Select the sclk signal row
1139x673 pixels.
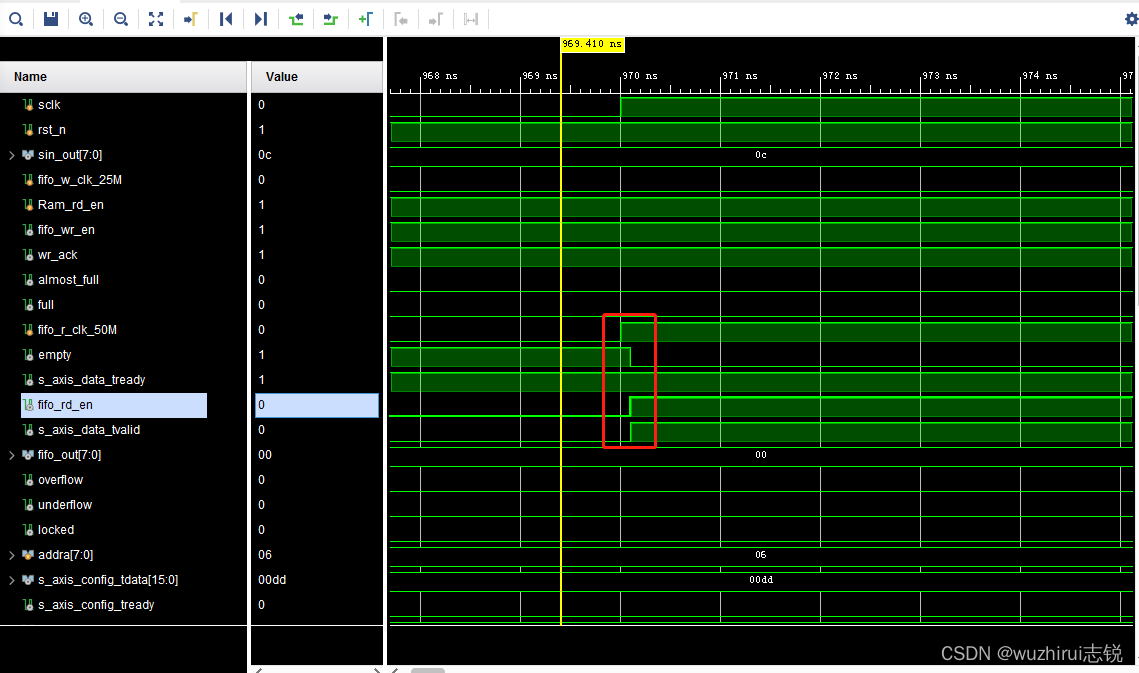pos(49,105)
